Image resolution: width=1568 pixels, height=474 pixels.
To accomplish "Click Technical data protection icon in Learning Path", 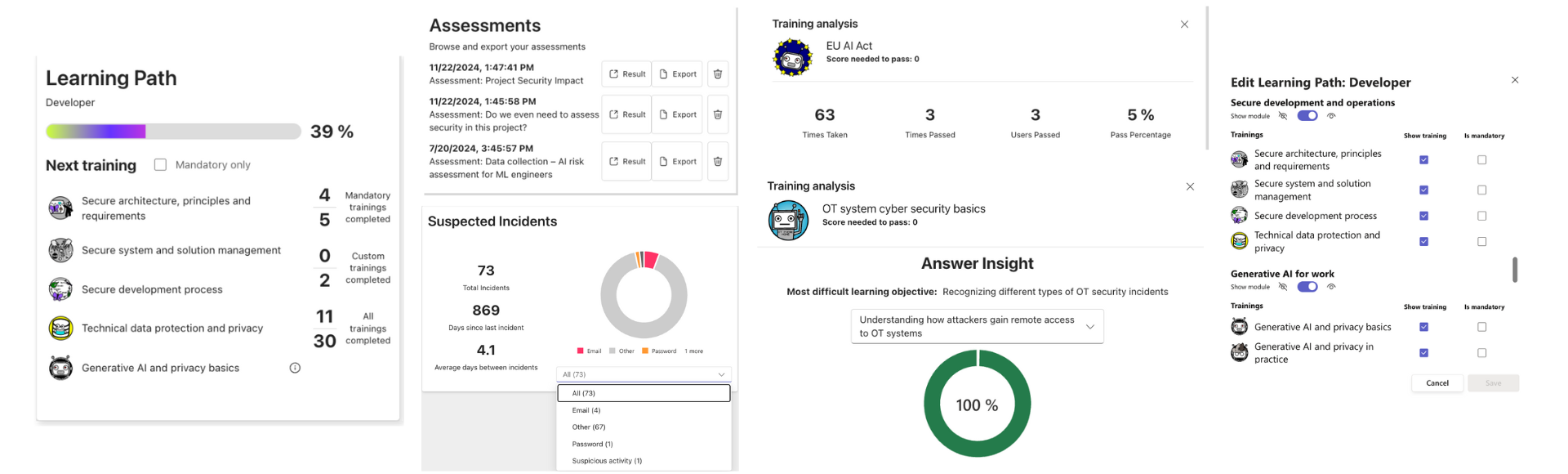I will point(60,329).
